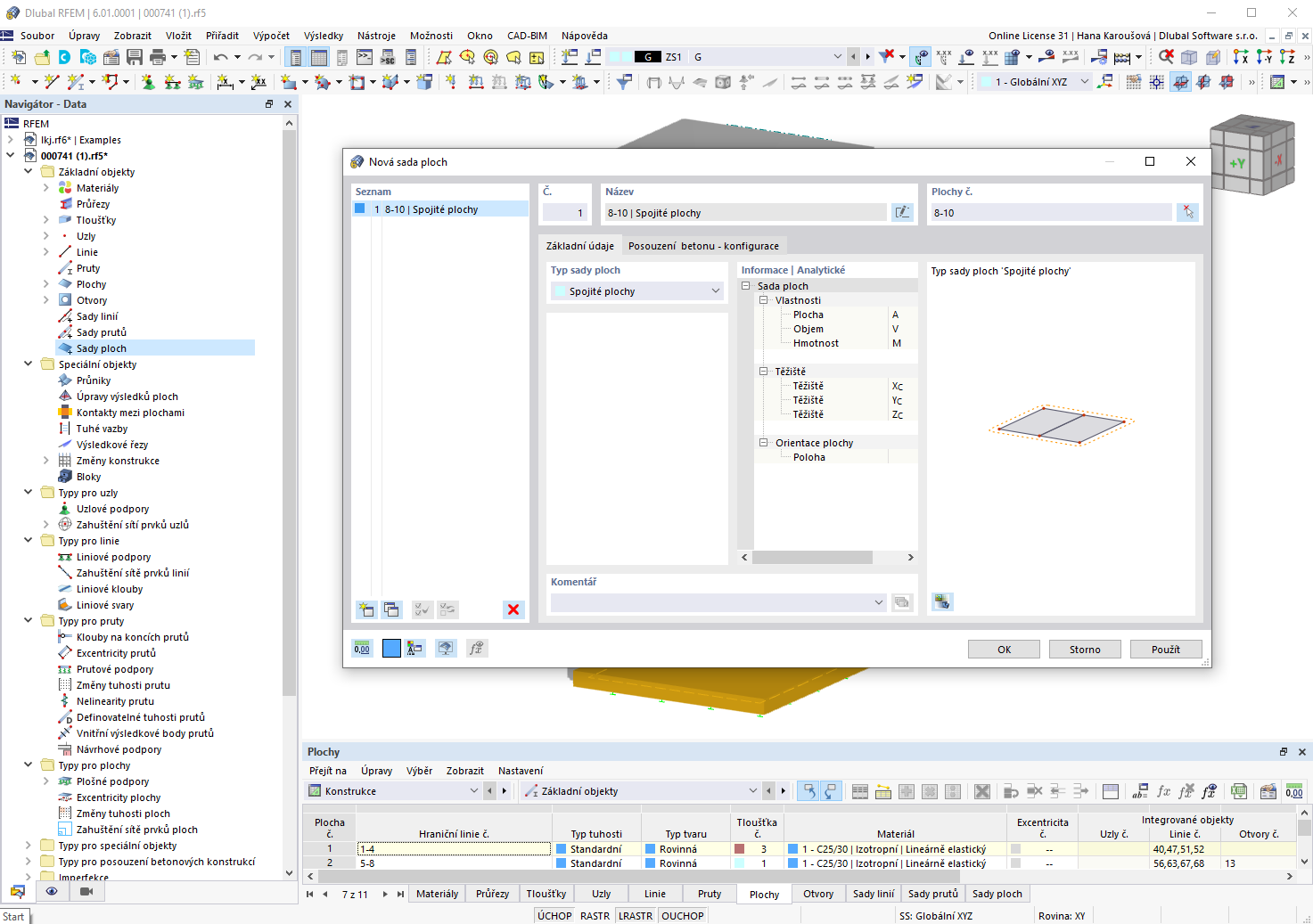Viewport: 1313px width, 924px height.
Task: Expand the Materiály tree node
Action: point(46,188)
